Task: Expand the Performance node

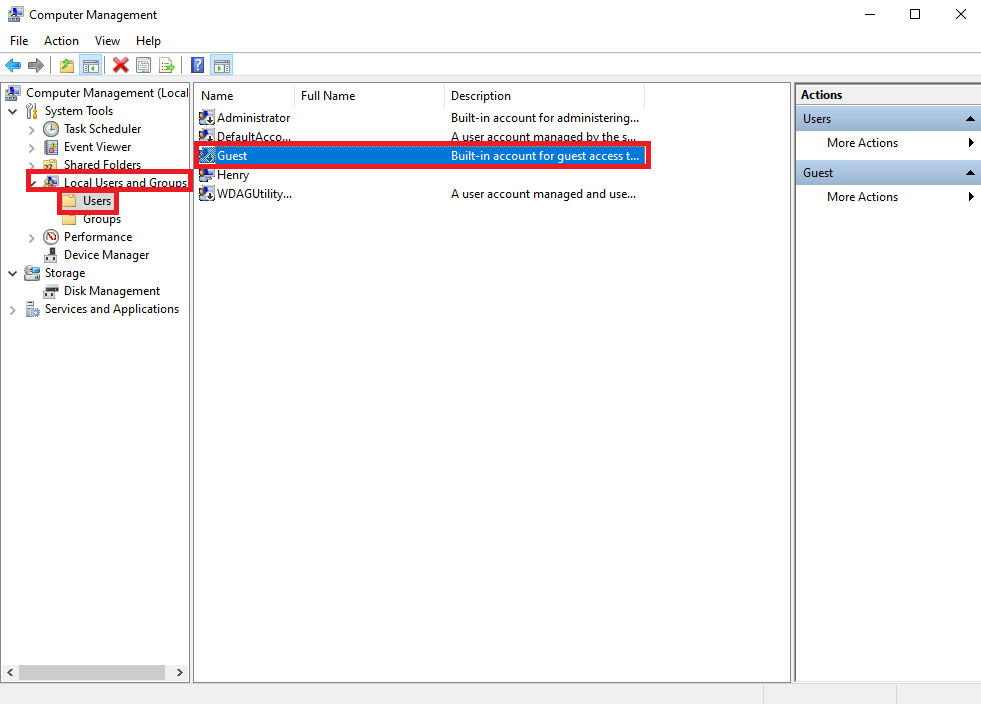Action: [31, 238]
